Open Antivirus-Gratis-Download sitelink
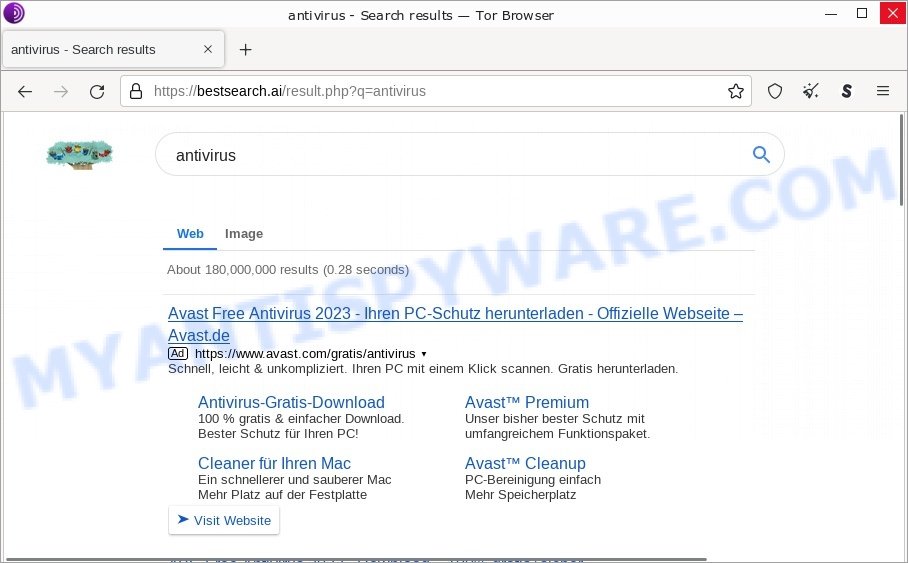The height and width of the screenshot is (563, 908). click(291, 402)
